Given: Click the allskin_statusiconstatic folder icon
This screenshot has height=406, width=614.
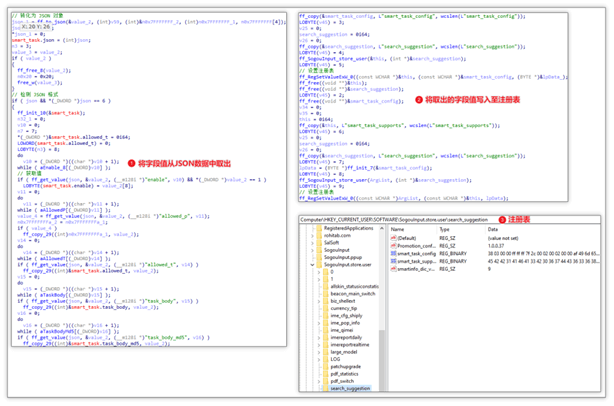Looking at the screenshot, I should pyautogui.click(x=326, y=287).
